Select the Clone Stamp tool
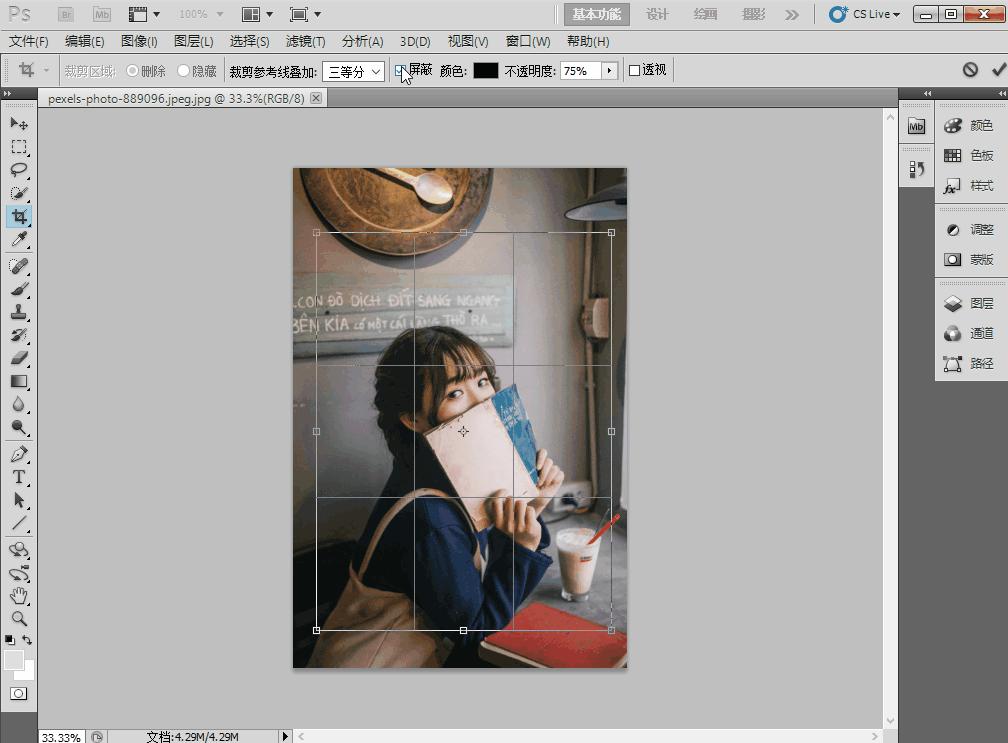The image size is (1008, 743). [x=19, y=312]
